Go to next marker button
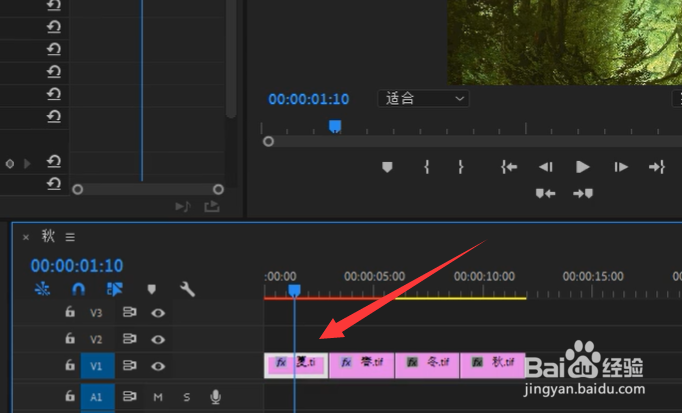Viewport: 682px width, 413px height. (583, 193)
